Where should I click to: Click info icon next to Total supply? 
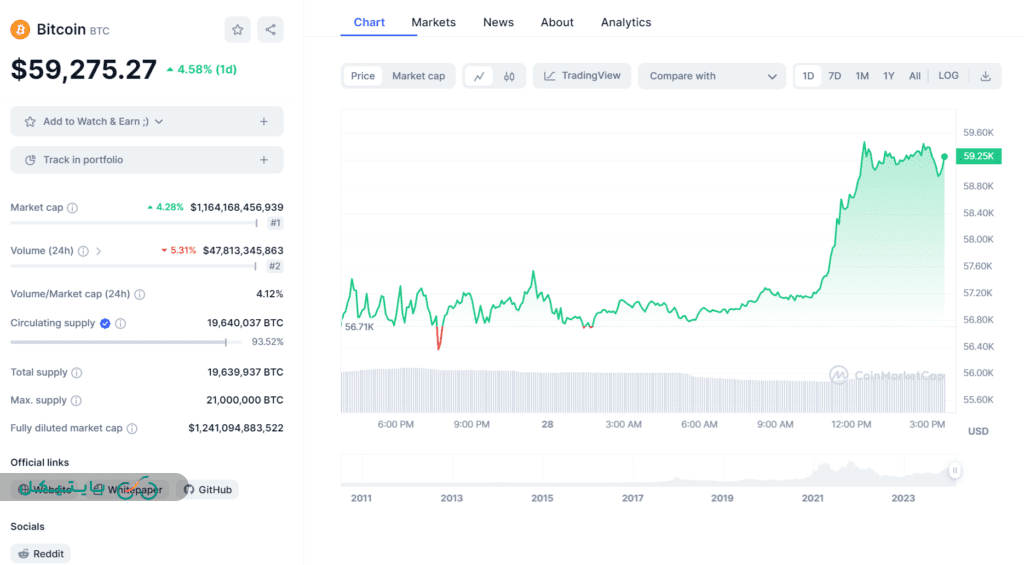(x=77, y=372)
